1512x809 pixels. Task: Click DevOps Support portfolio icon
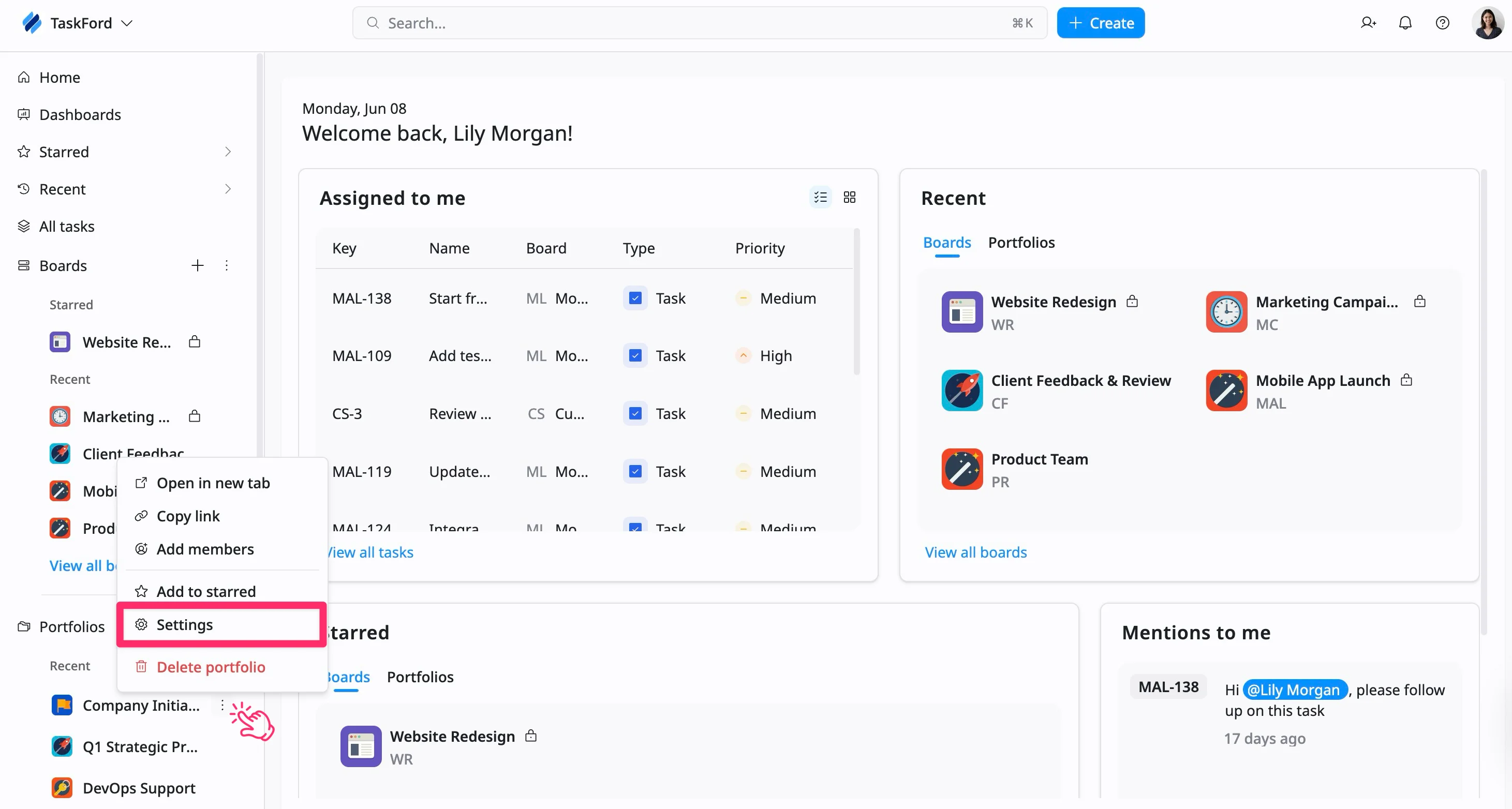tap(62, 788)
